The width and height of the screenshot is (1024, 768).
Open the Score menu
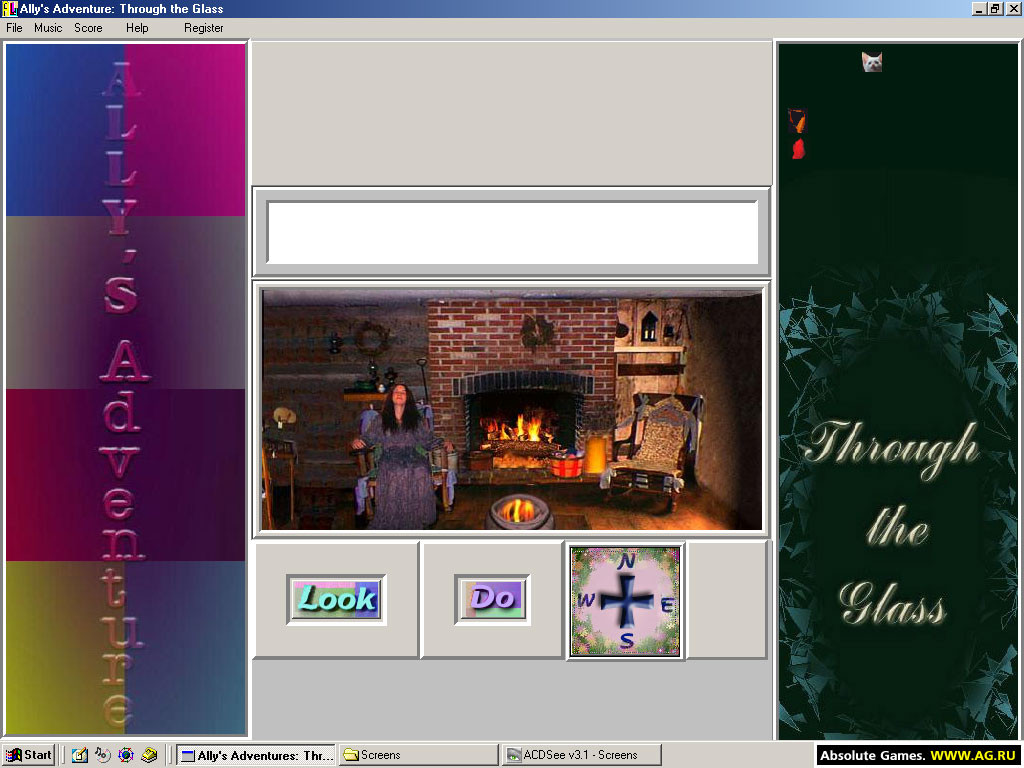(x=88, y=28)
